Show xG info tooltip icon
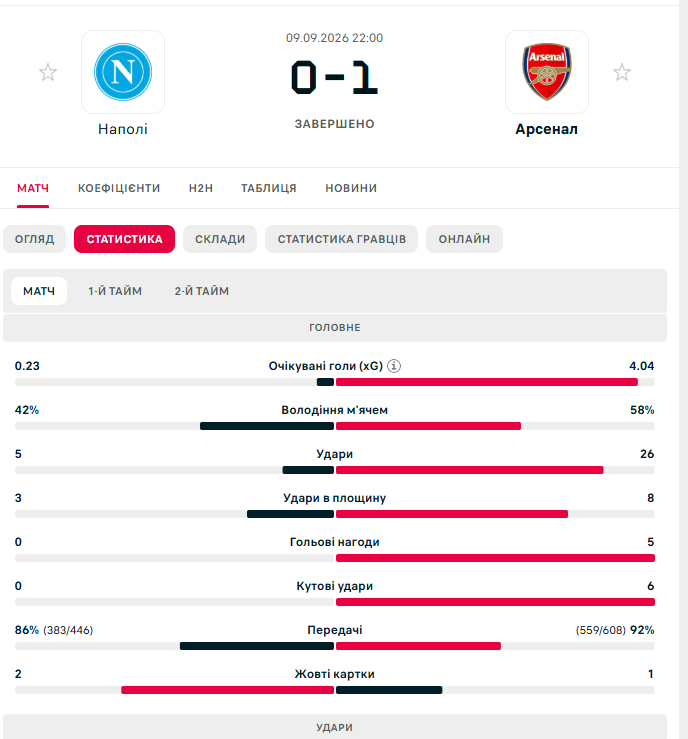 394,366
